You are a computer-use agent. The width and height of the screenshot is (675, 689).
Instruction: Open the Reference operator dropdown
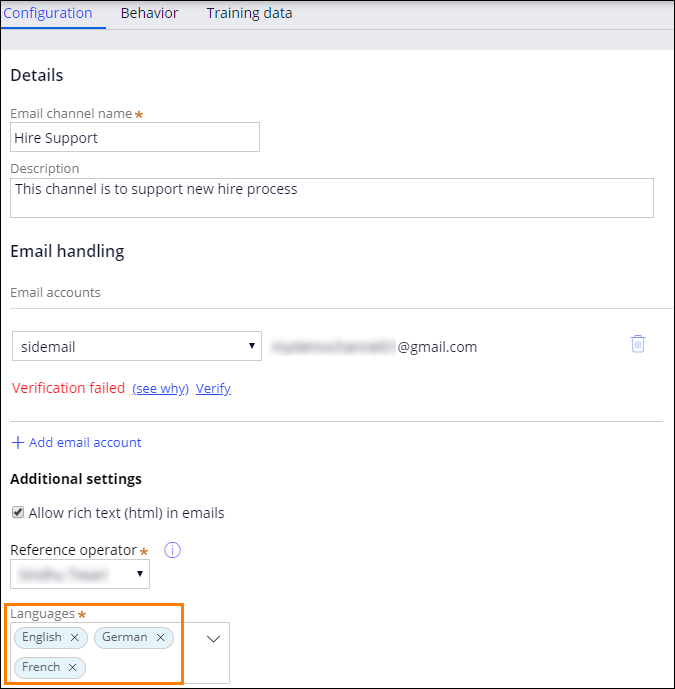tap(80, 574)
